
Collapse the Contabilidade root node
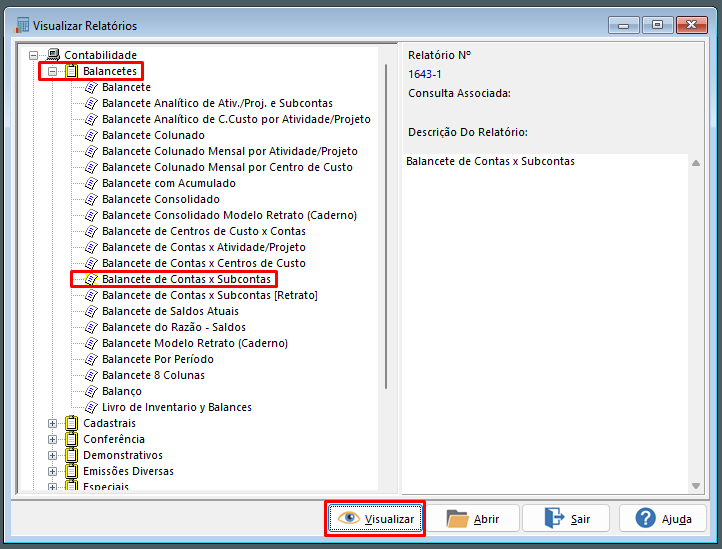(x=33, y=55)
